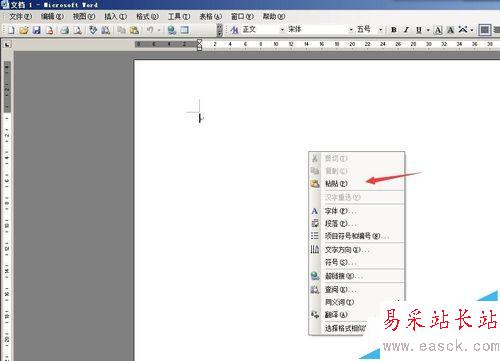Open the 工具 menu
The height and width of the screenshot is (361, 500).
coord(179,16)
